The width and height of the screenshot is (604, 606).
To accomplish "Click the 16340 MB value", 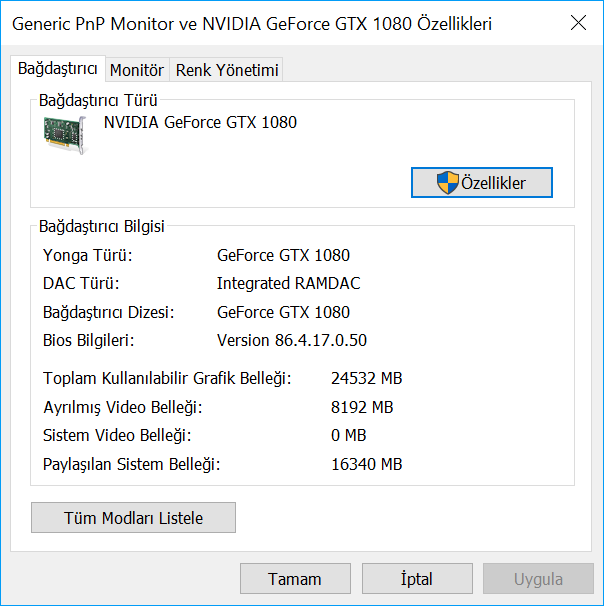I will pyautogui.click(x=367, y=464).
